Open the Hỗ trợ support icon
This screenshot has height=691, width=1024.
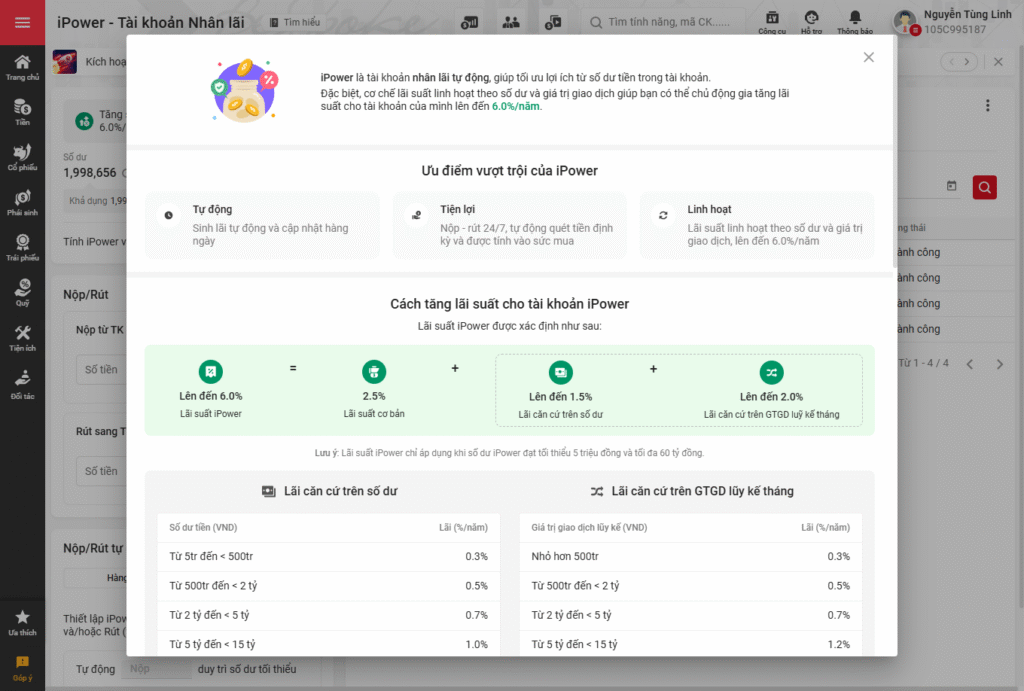click(x=812, y=22)
